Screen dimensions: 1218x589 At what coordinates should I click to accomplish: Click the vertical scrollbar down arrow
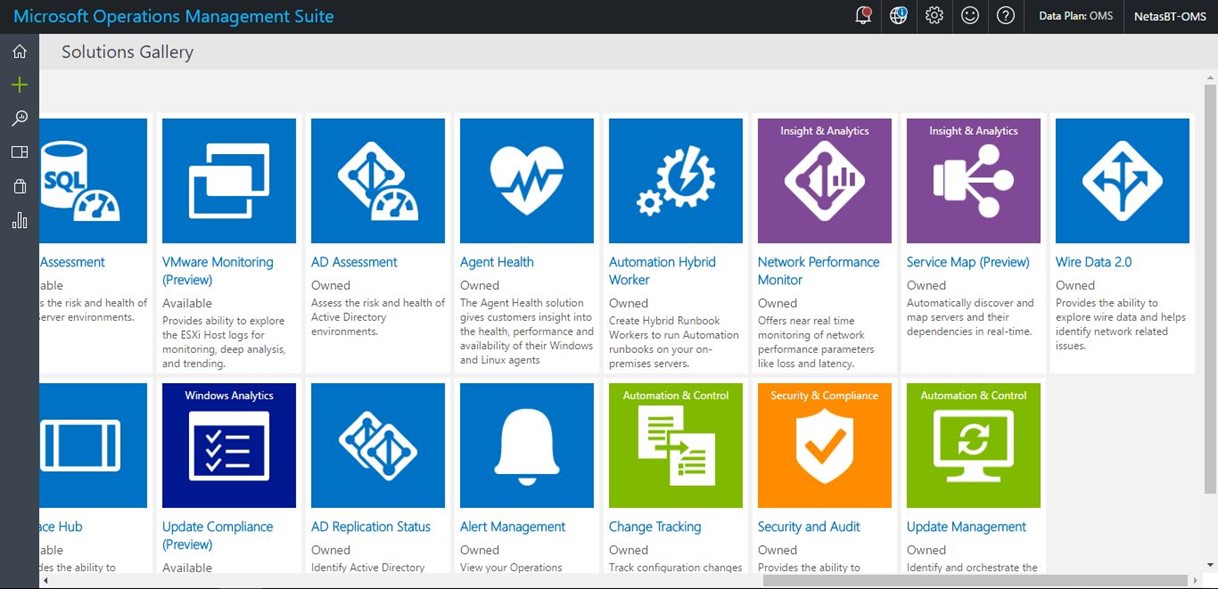1211,565
